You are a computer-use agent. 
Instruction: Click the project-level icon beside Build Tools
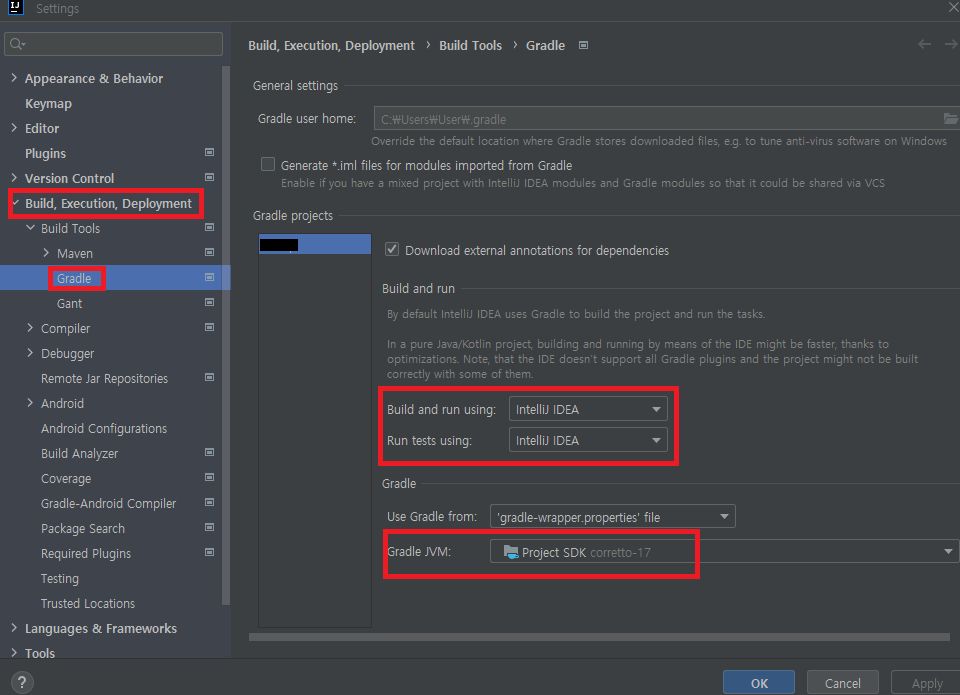[x=209, y=228]
